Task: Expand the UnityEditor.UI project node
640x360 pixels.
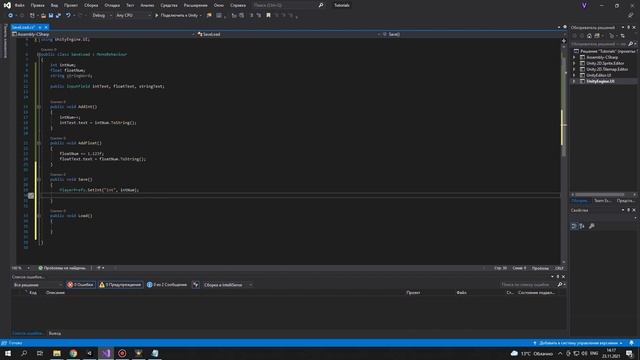Action: point(574,75)
